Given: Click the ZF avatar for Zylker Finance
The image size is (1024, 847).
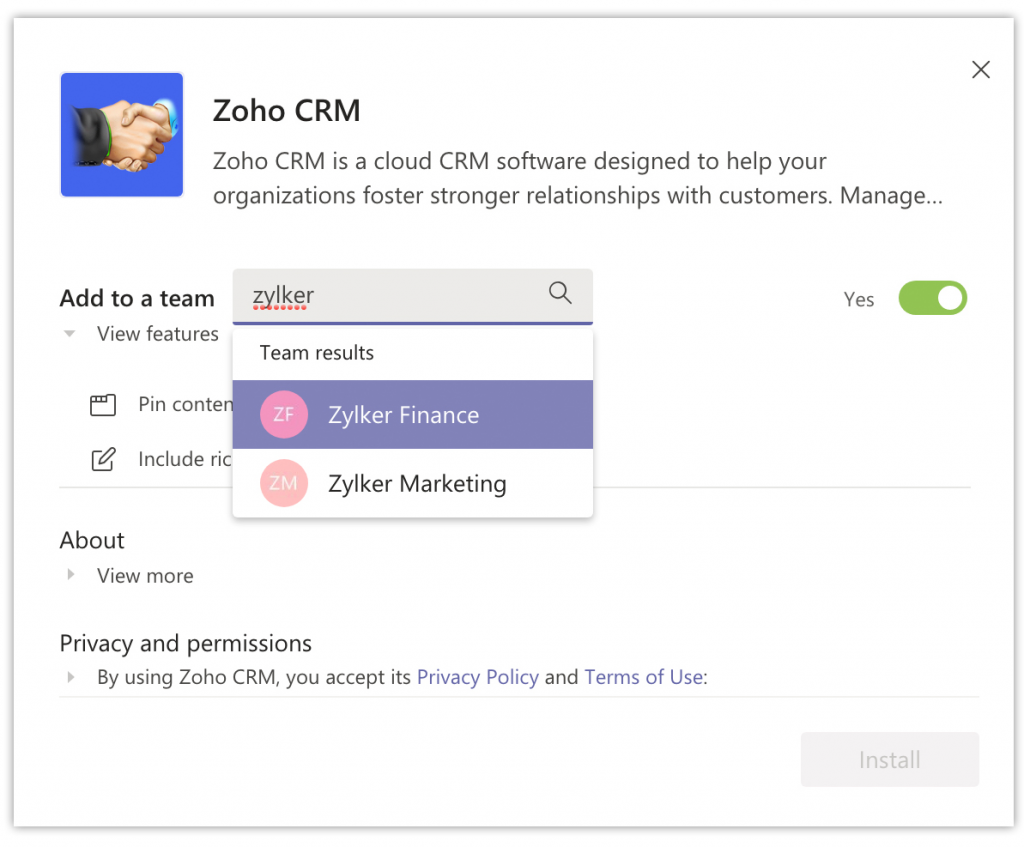Looking at the screenshot, I should click(283, 413).
